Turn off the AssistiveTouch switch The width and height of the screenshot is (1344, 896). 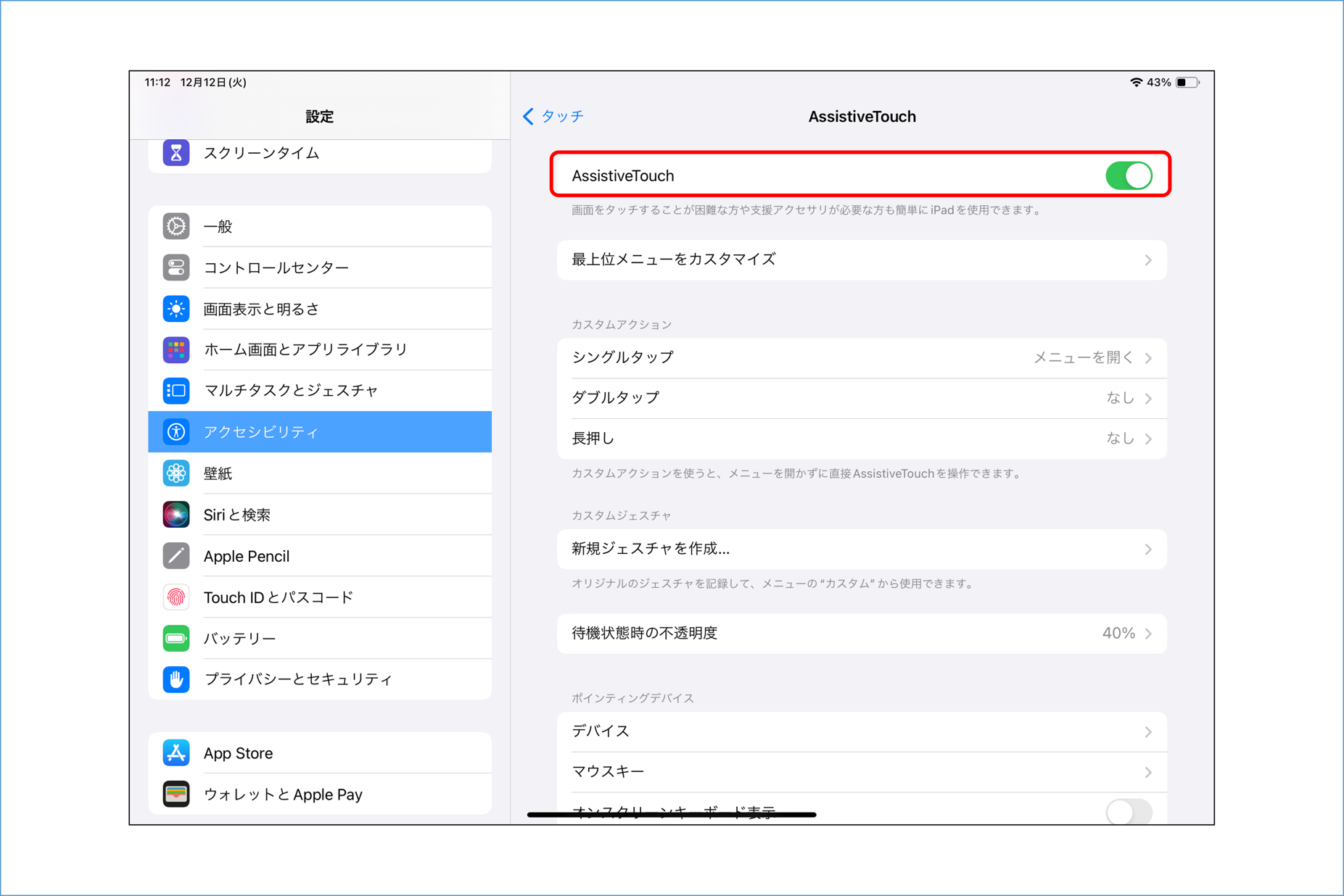pos(1129,175)
